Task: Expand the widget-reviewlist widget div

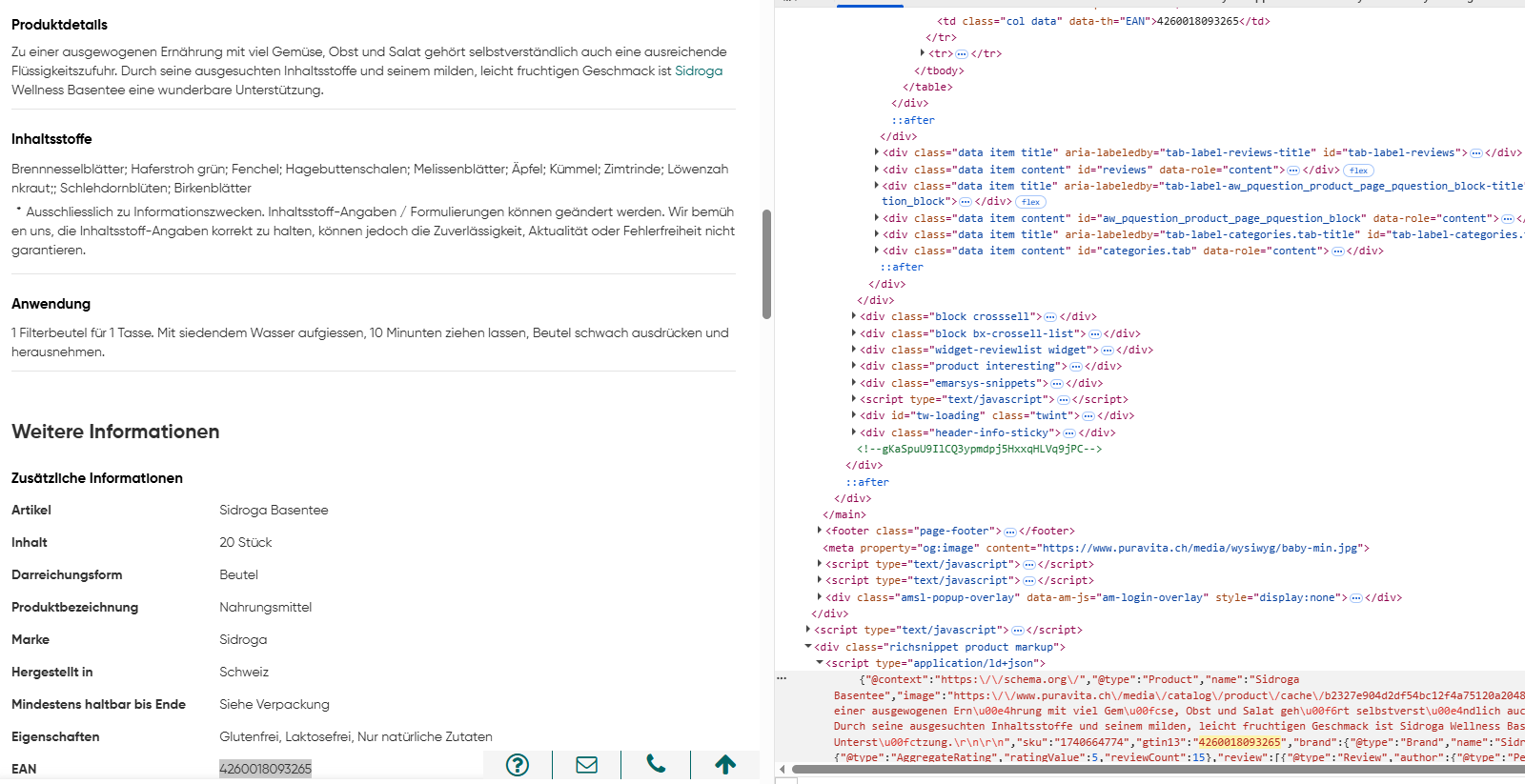Action: pos(854,350)
